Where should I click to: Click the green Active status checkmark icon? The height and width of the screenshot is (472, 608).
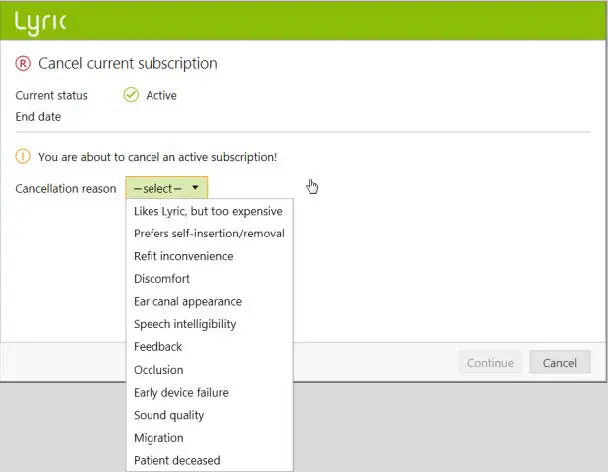point(131,95)
